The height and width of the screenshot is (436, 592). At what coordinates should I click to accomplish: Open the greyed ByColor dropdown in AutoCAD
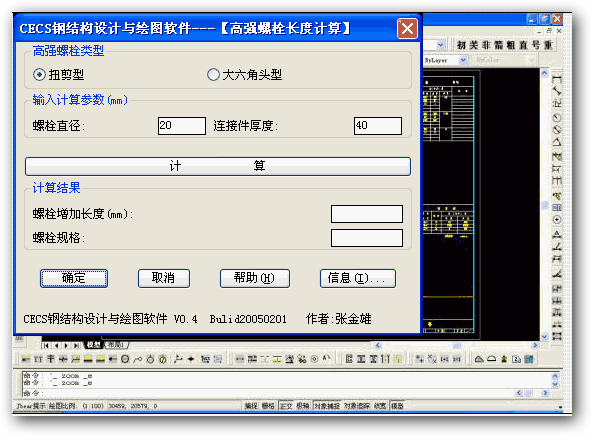(x=532, y=60)
